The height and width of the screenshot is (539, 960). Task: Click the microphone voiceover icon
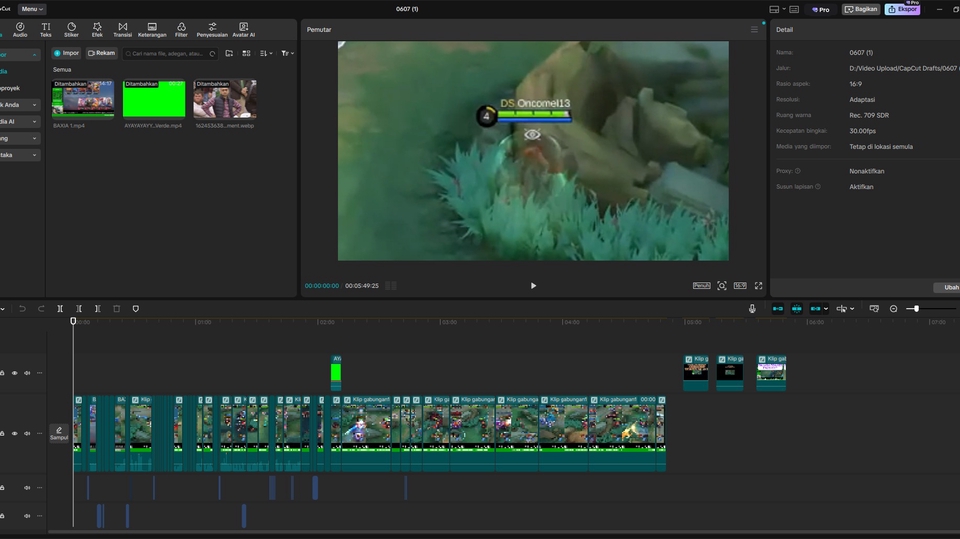(x=752, y=309)
